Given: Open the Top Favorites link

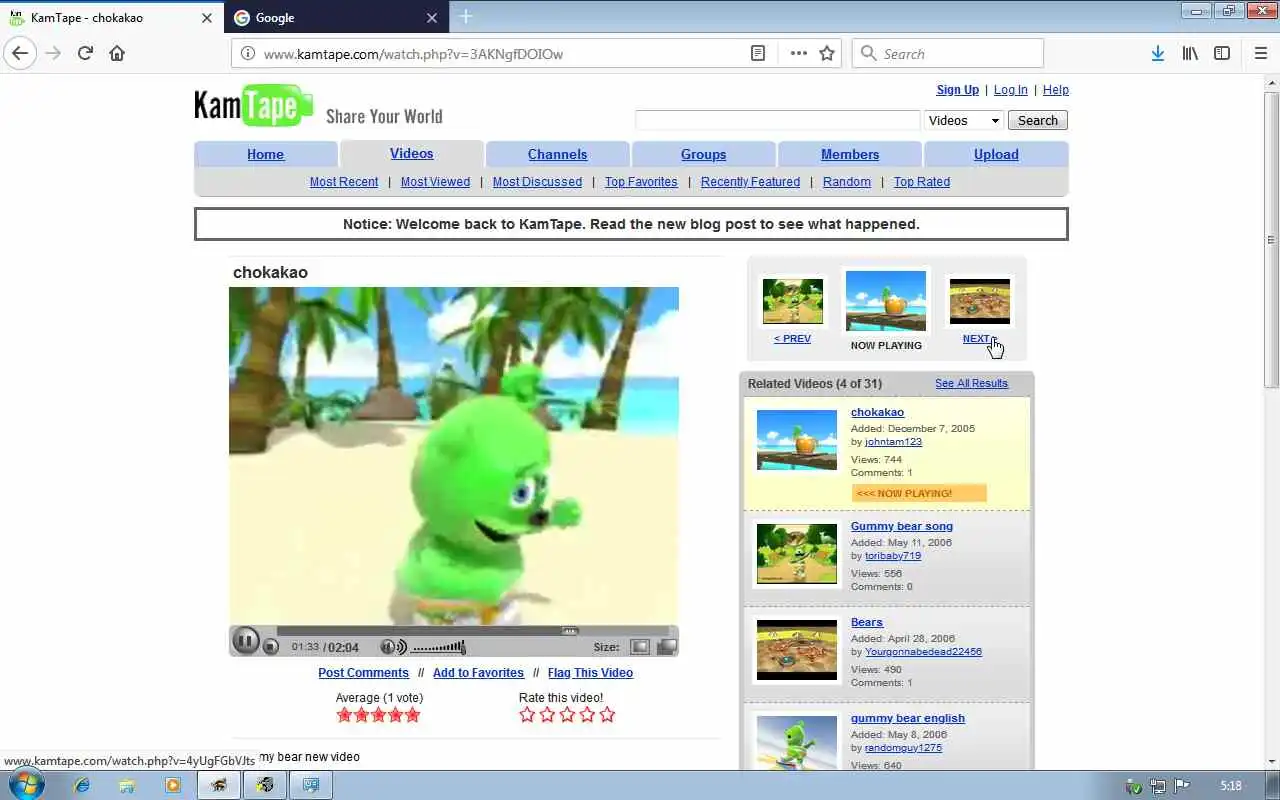Looking at the screenshot, I should [641, 181].
